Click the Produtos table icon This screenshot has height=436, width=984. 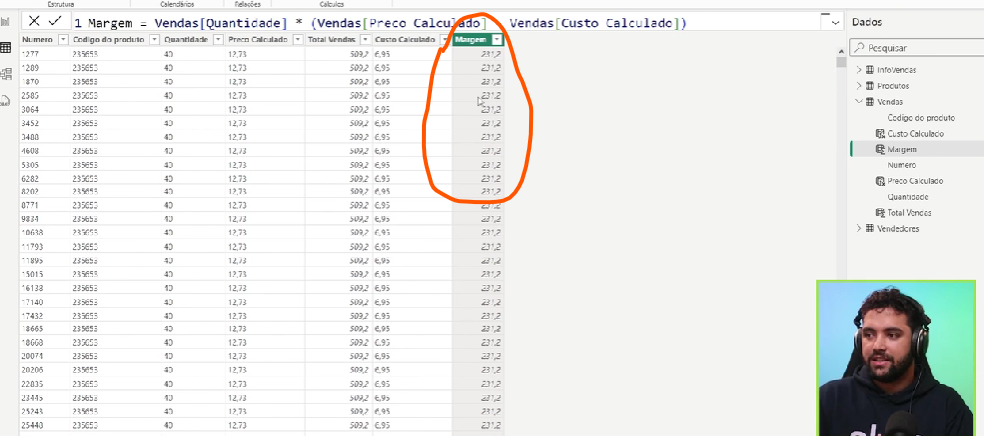(870, 86)
